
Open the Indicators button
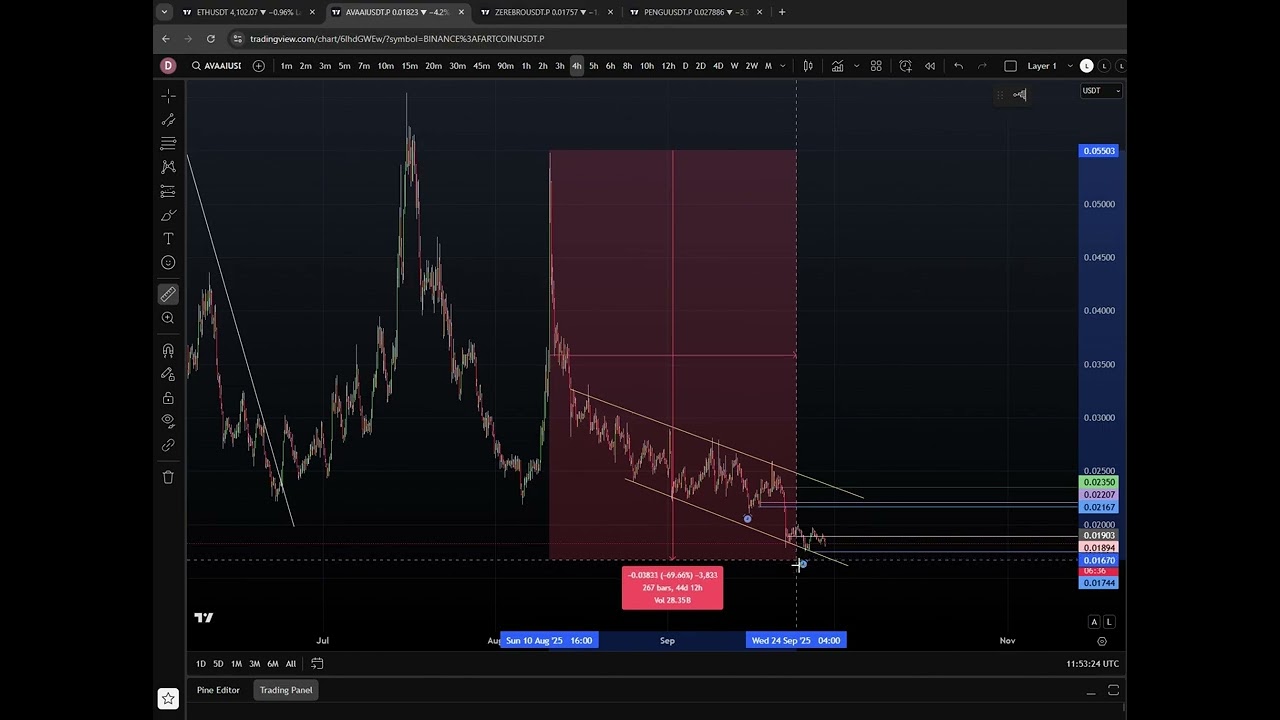(x=837, y=66)
